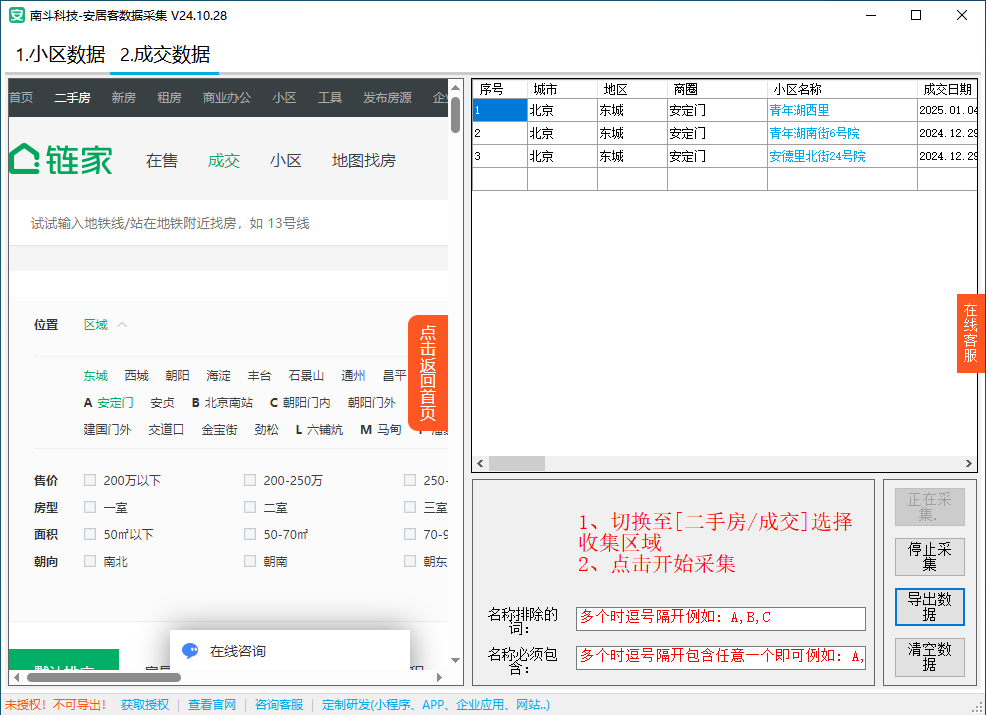Focus the 名称必须包含 input field
Viewport: 986px width, 715px height.
pyautogui.click(x=721, y=657)
